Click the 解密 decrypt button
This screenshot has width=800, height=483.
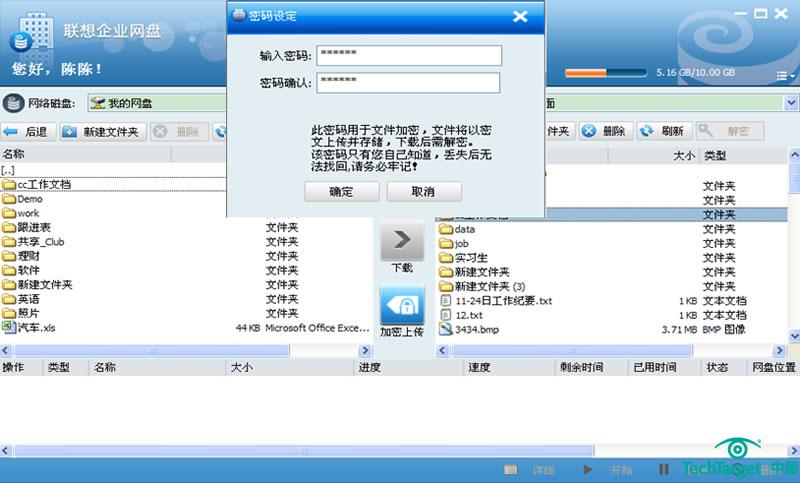coord(730,131)
